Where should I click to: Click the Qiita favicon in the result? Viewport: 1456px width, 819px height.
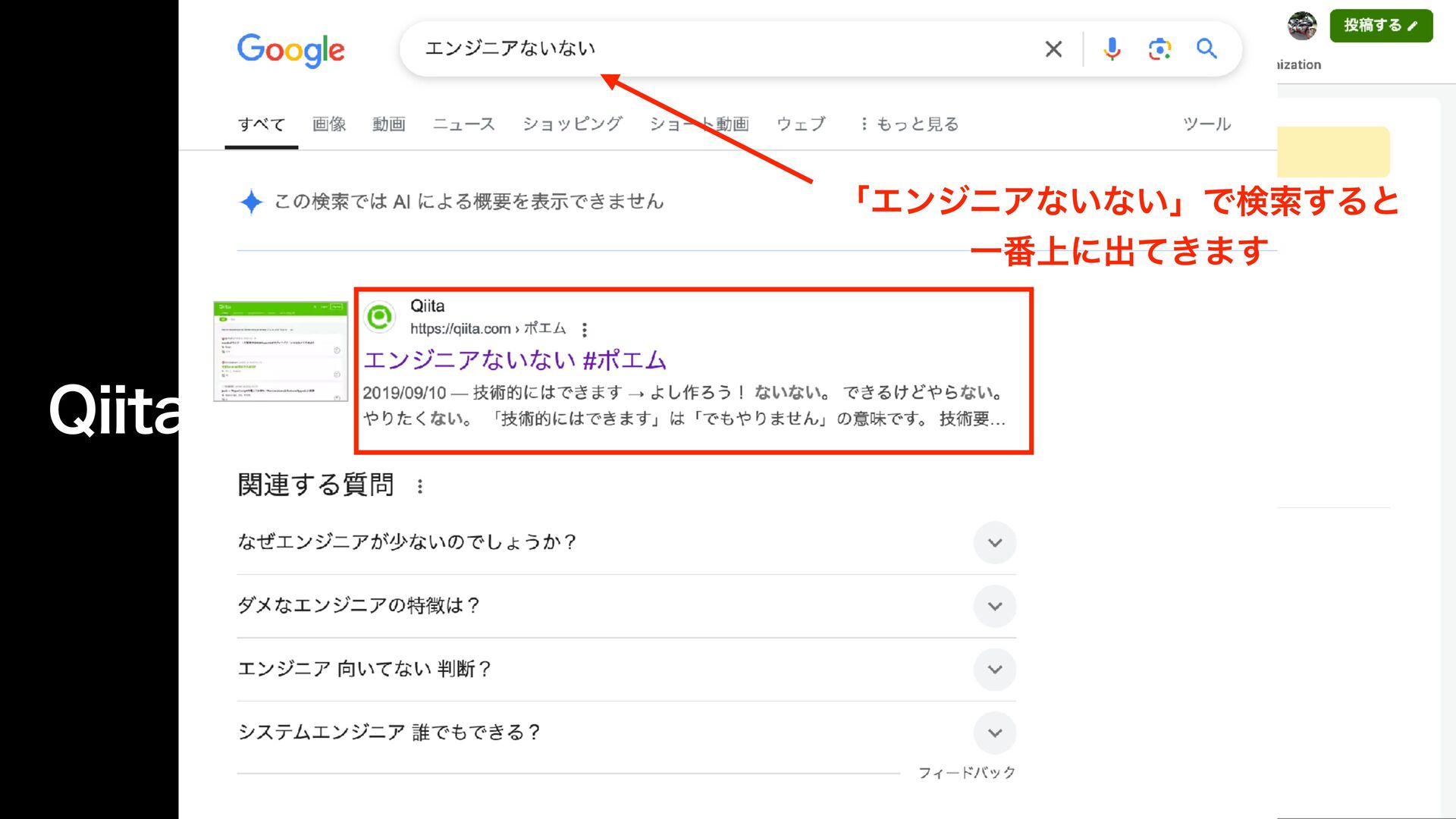point(380,317)
